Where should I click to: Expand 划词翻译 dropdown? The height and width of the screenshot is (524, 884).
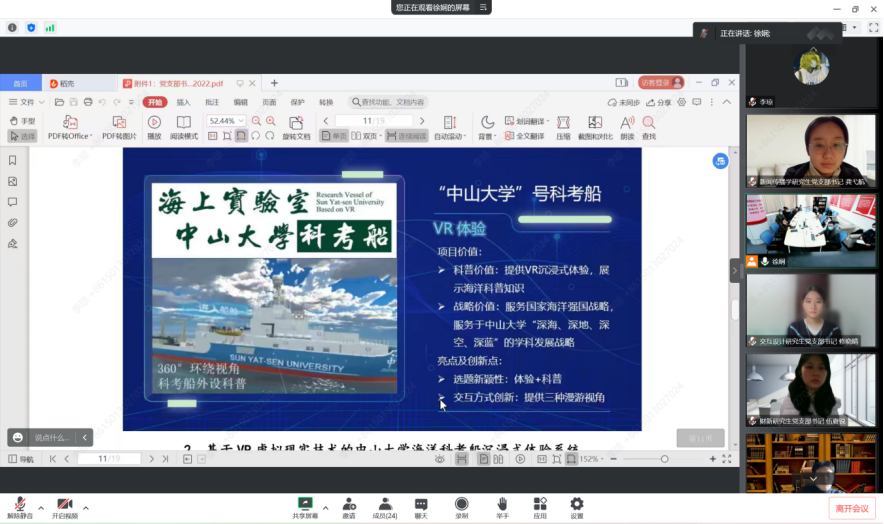point(547,121)
